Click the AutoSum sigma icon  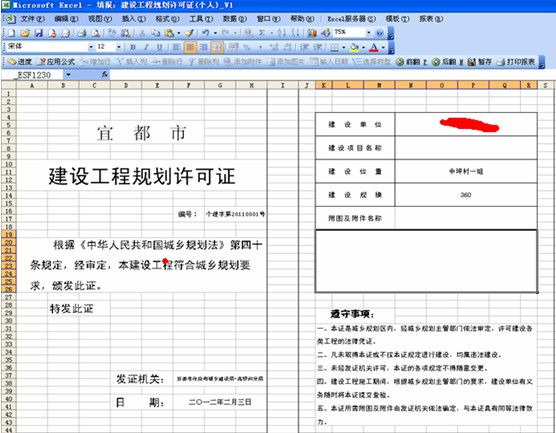262,33
